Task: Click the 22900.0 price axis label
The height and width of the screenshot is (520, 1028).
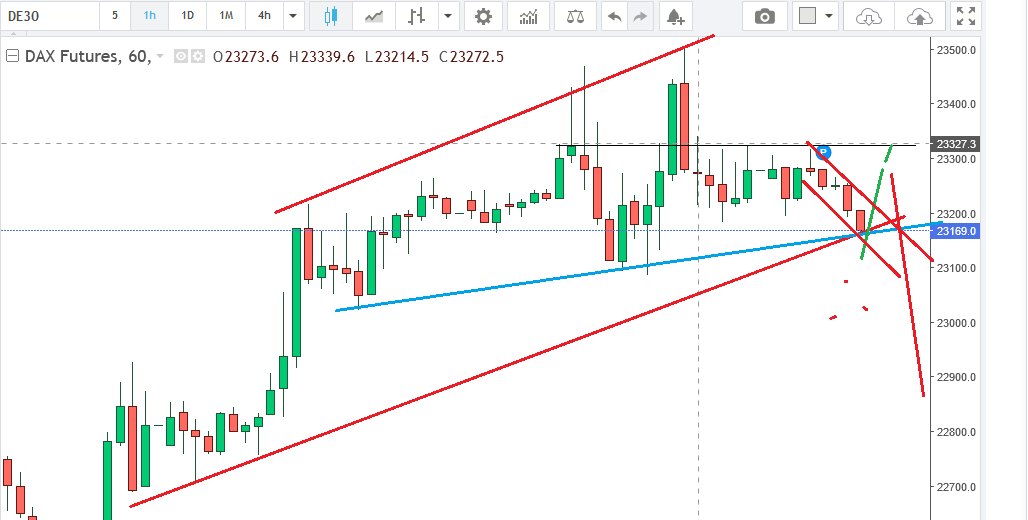Action: click(x=957, y=377)
